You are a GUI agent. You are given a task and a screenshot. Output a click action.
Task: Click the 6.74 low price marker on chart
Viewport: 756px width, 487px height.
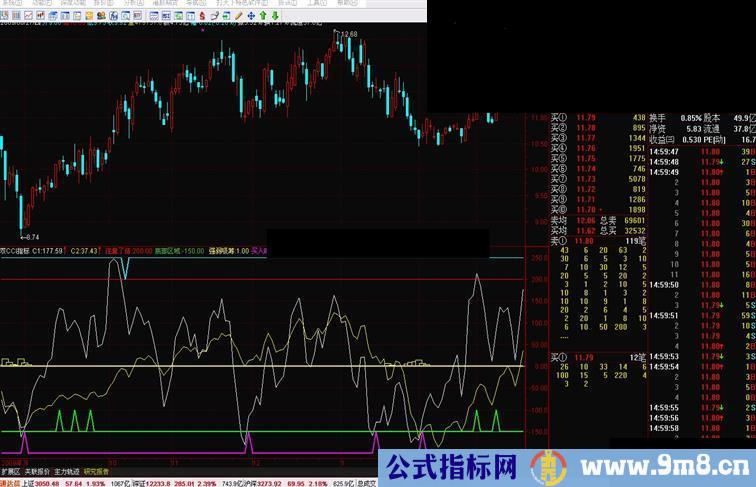coord(32,235)
